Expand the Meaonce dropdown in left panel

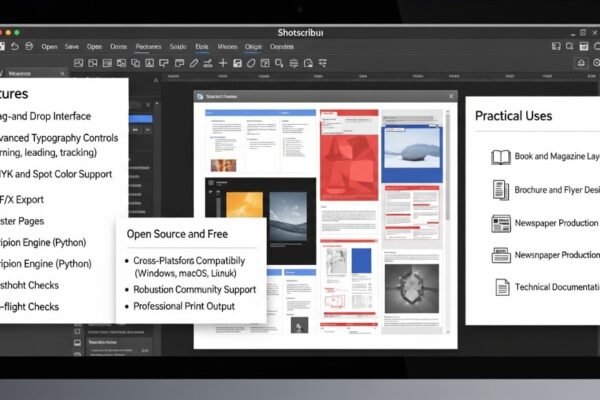(36, 73)
